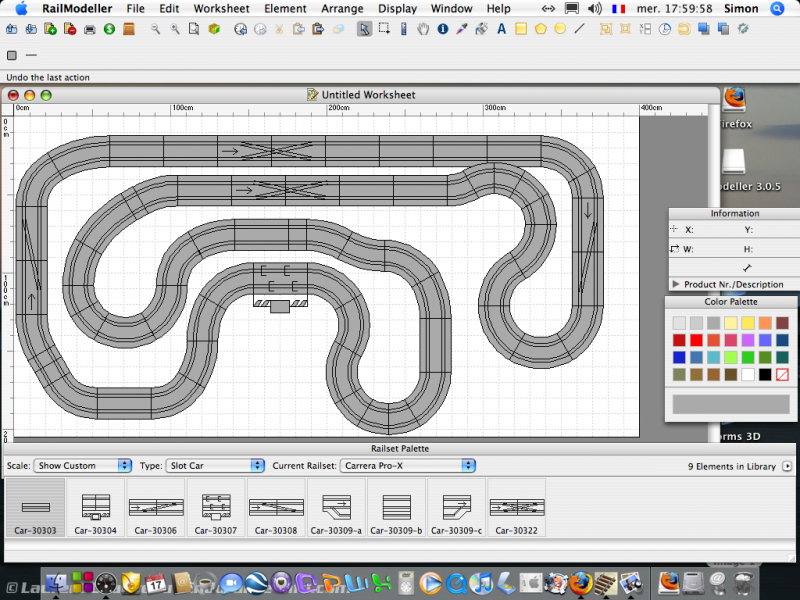The image size is (800, 600).
Task: Open the Scale dropdown showing Show Custom
Action: [83, 465]
